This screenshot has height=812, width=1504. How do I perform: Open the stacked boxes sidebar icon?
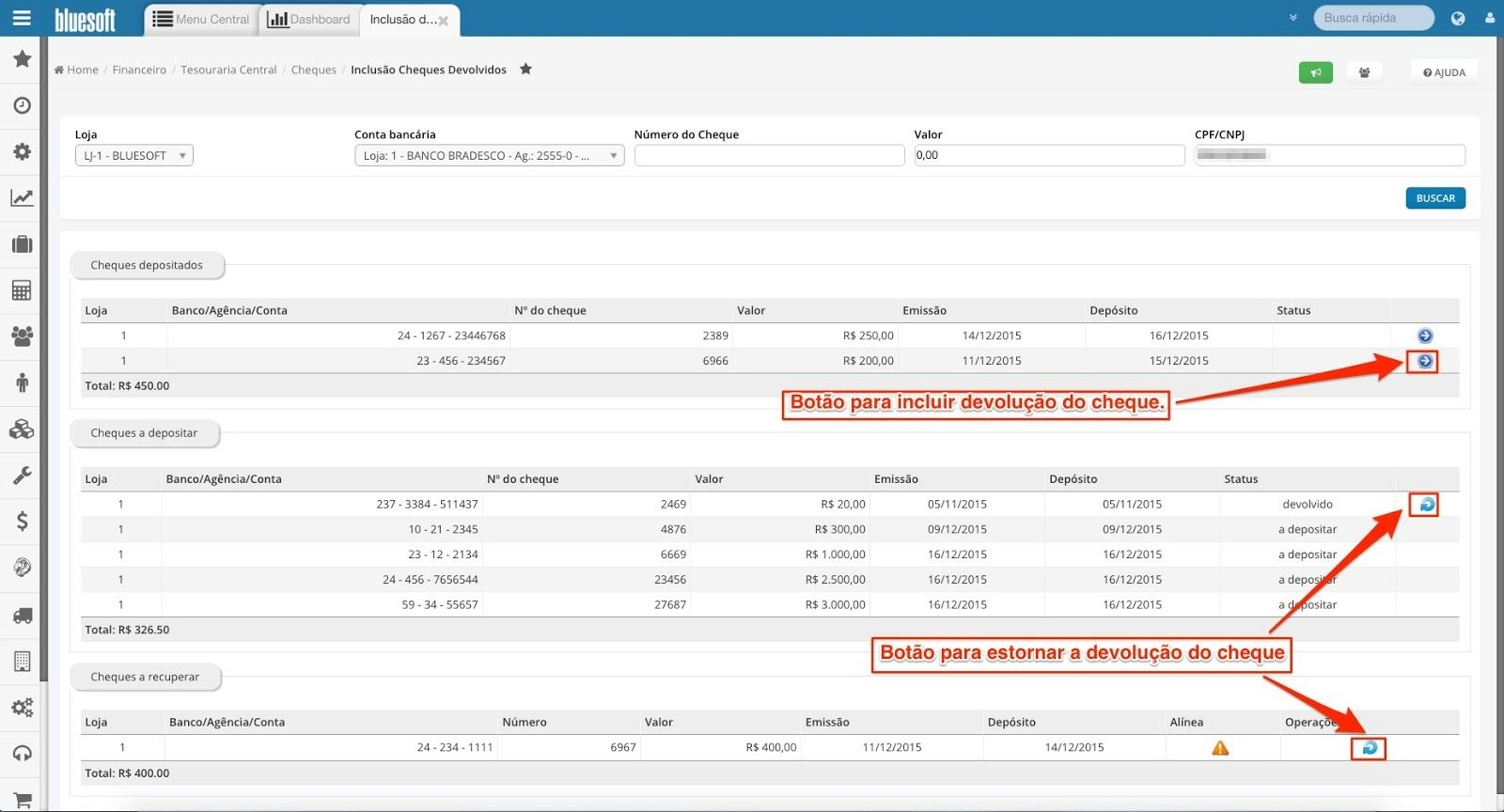coord(22,429)
